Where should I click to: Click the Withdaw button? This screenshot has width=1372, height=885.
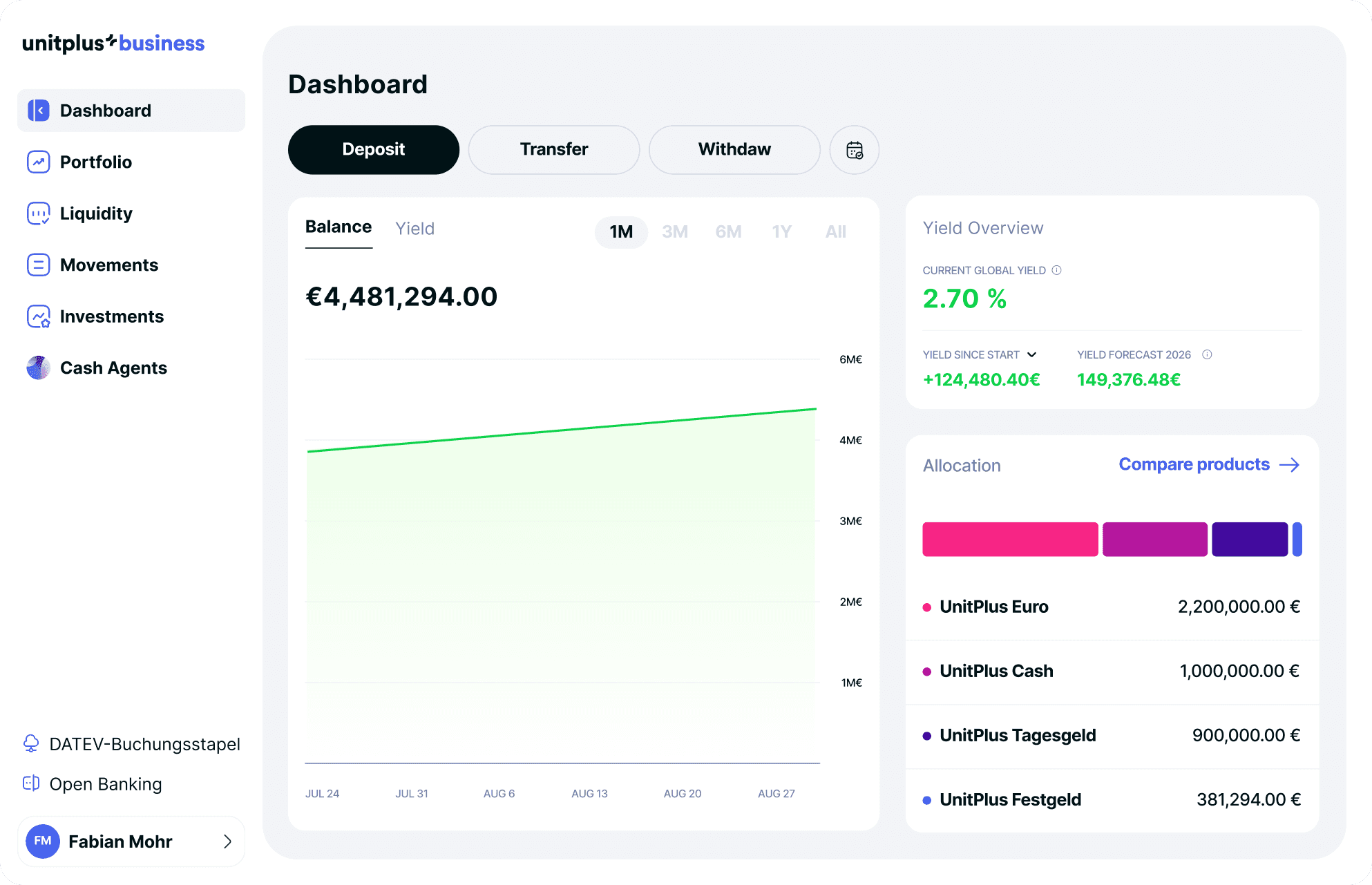(x=734, y=150)
